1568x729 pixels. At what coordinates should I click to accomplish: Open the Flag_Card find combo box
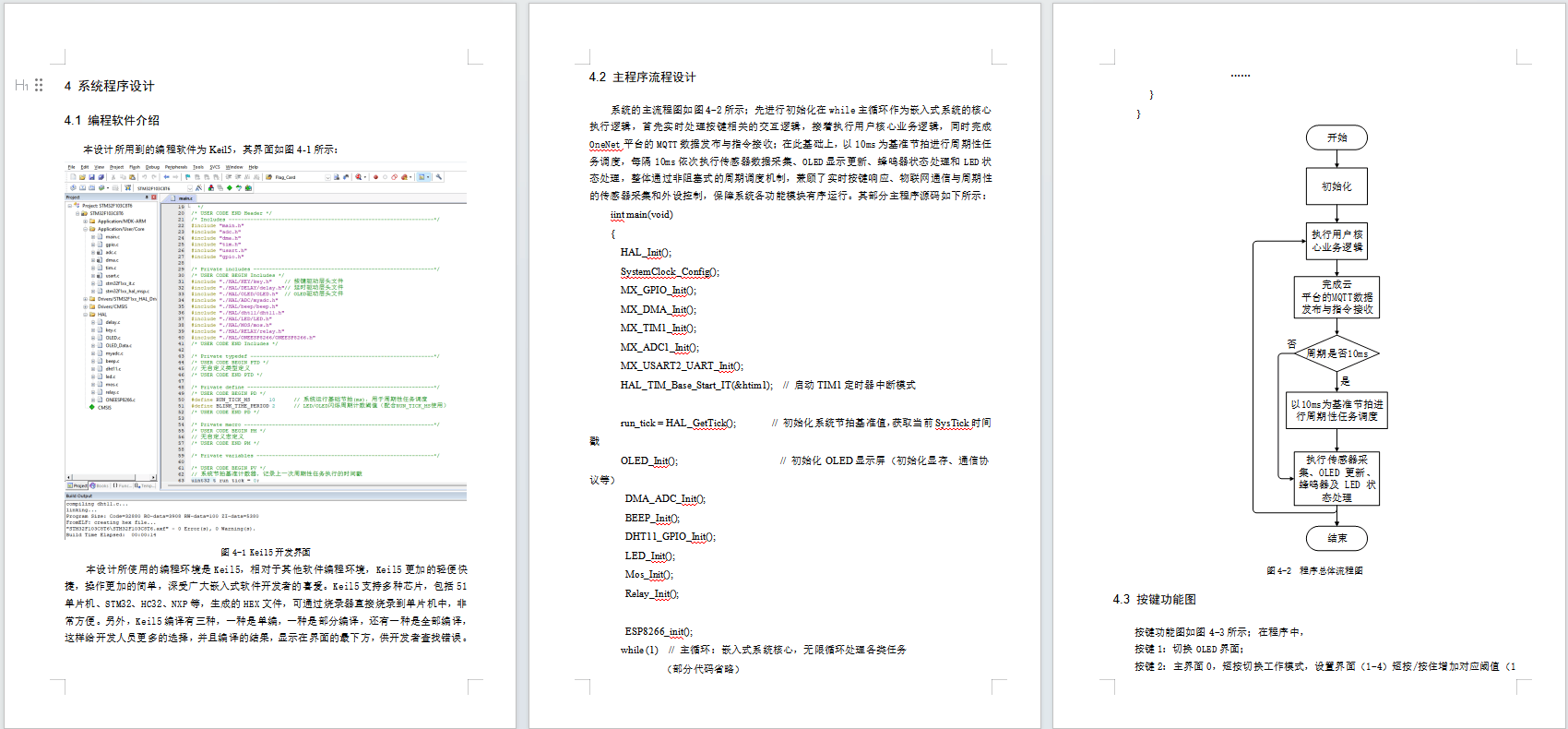click(303, 177)
